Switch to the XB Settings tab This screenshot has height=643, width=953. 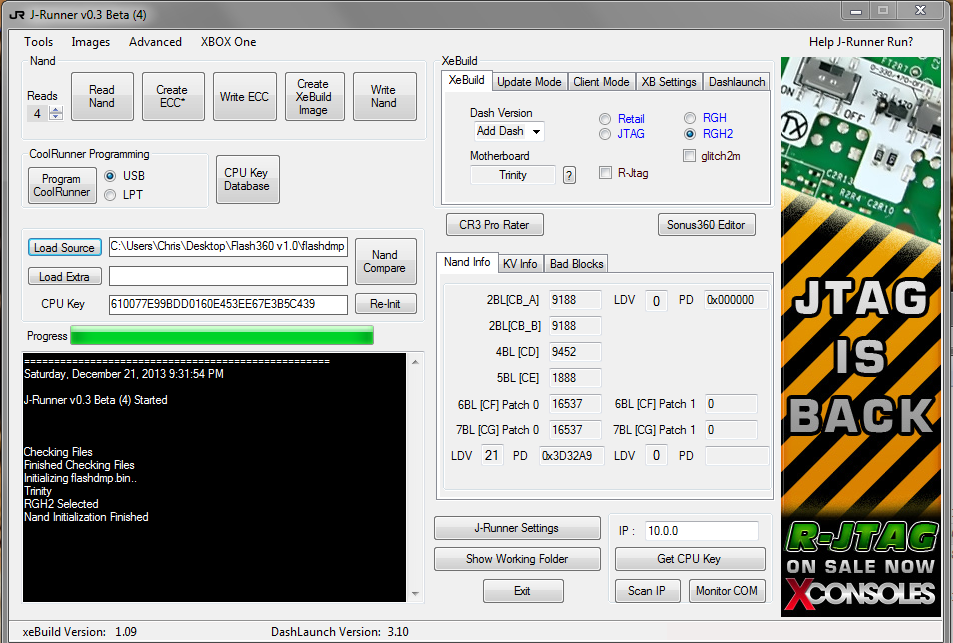coord(669,82)
